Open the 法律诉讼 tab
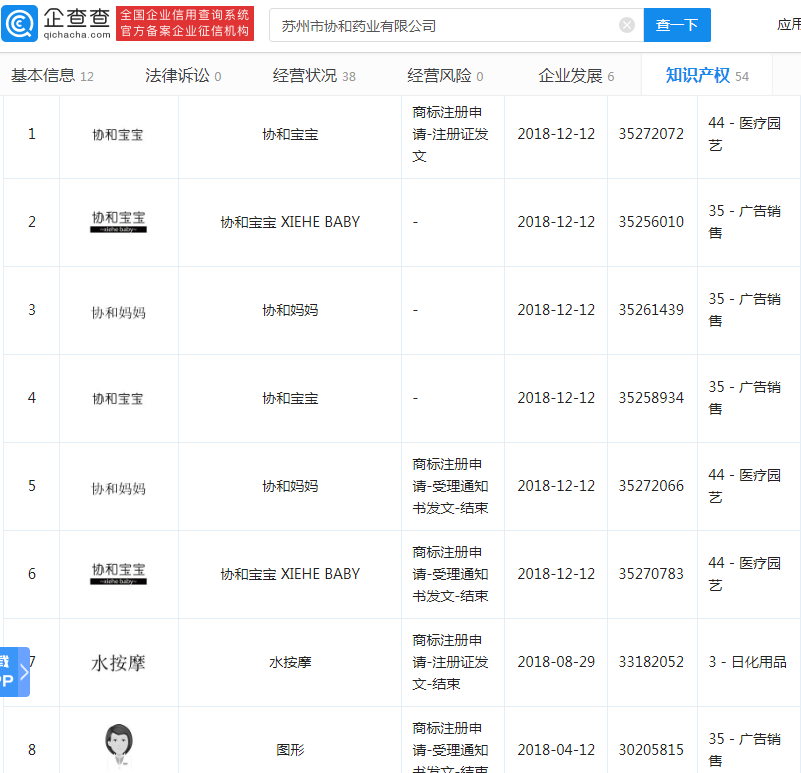This screenshot has width=801, height=773. pos(183,76)
